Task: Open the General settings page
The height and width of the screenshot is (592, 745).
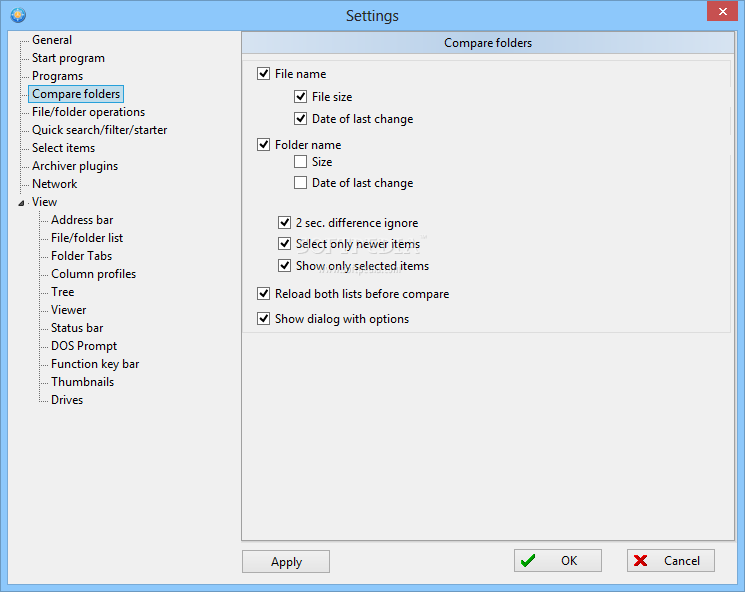Action: coord(52,40)
